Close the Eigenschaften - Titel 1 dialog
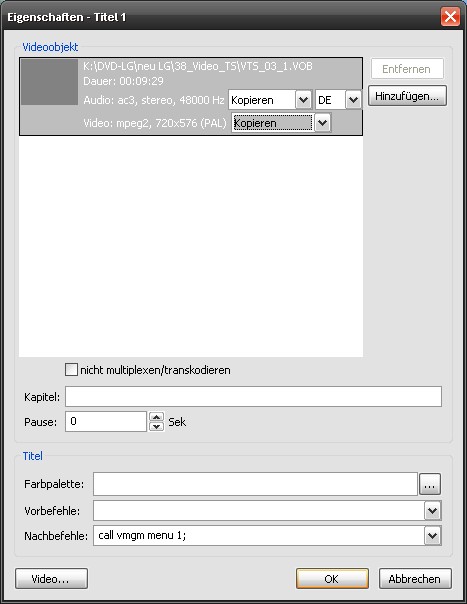 point(450,17)
